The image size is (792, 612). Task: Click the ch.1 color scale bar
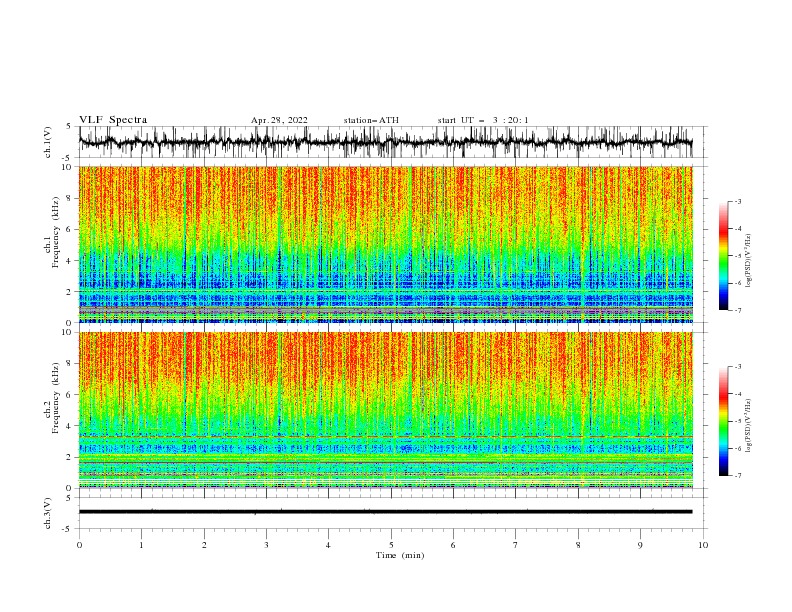tap(723, 256)
